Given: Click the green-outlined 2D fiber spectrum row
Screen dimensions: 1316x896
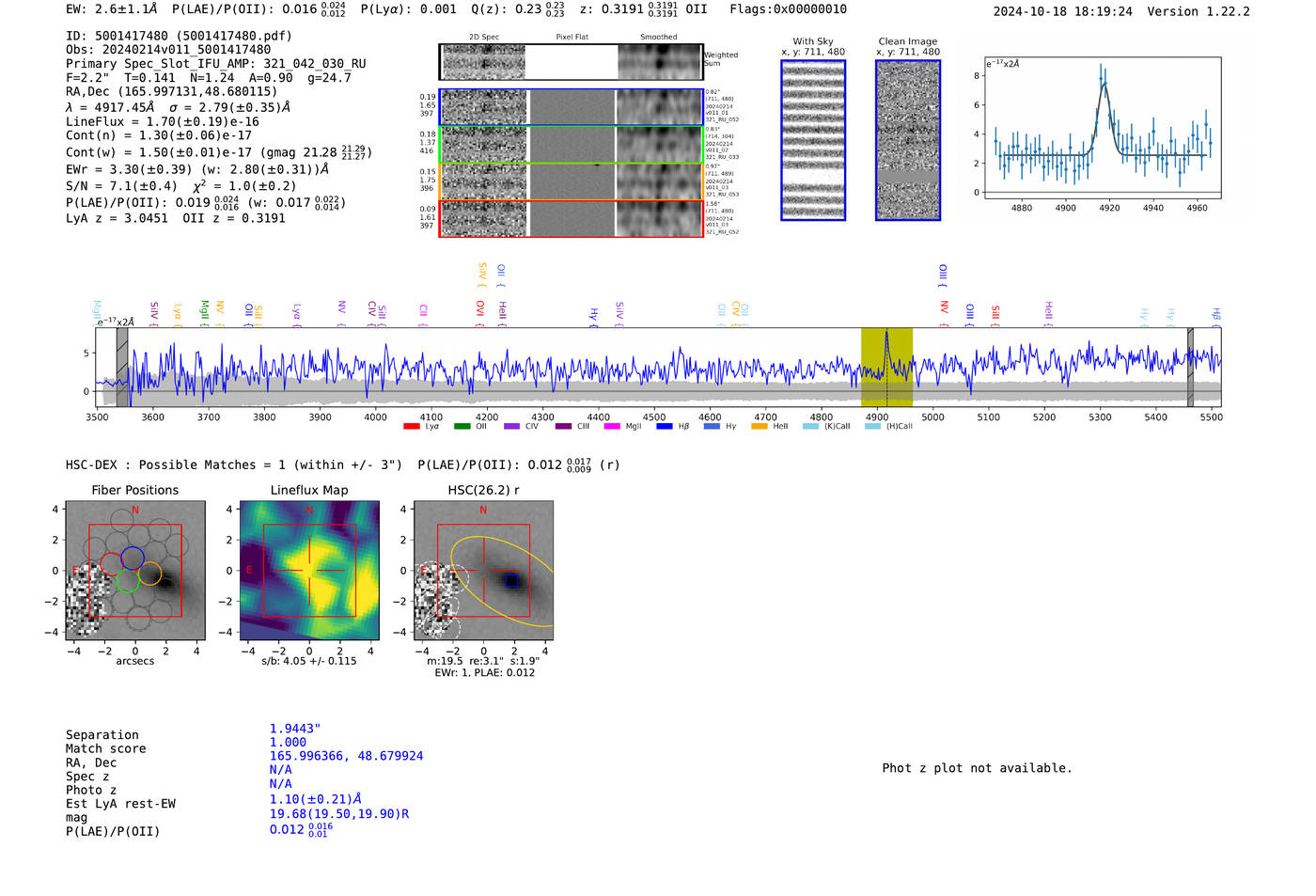Looking at the screenshot, I should 571,144.
